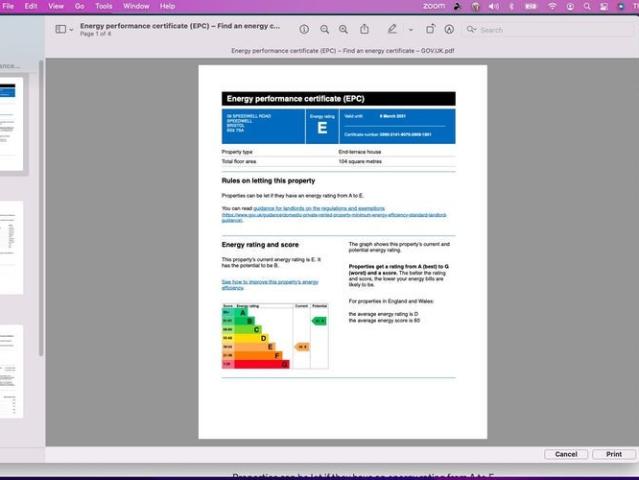Open the Help menu
This screenshot has width=639, height=480.
(x=167, y=6)
